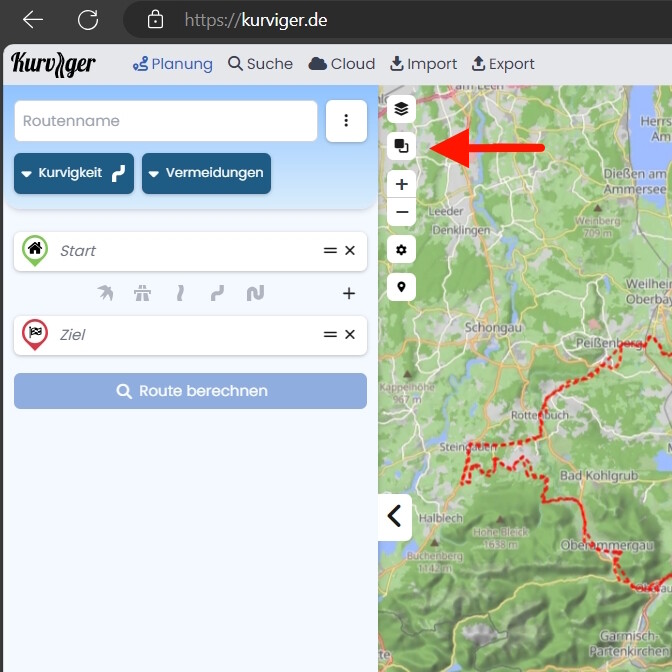The image size is (672, 672).
Task: Expand the Kurvigkeit dropdown
Action: point(74,173)
